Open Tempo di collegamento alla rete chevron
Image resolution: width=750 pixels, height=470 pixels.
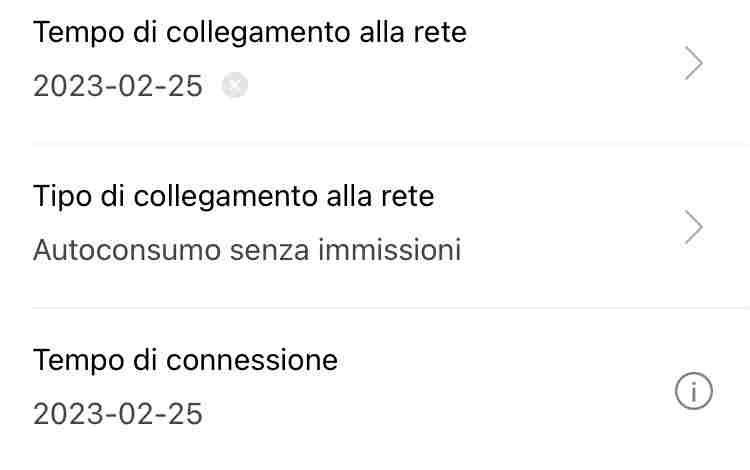coord(694,64)
